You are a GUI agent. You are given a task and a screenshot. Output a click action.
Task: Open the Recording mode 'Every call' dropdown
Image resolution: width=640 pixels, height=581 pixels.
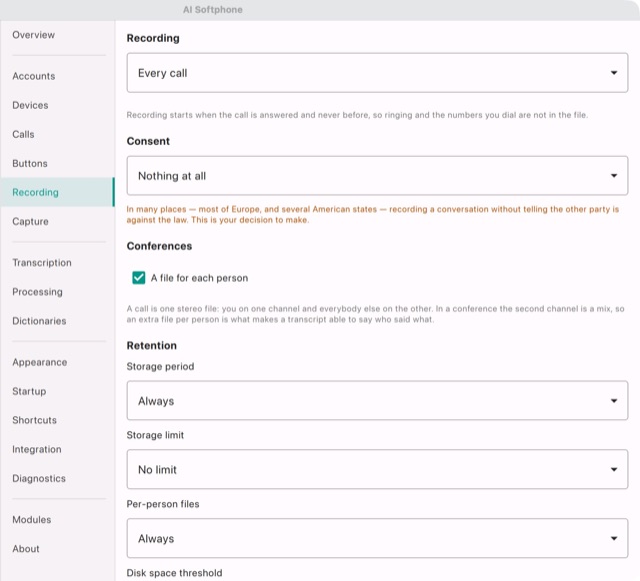point(377,73)
